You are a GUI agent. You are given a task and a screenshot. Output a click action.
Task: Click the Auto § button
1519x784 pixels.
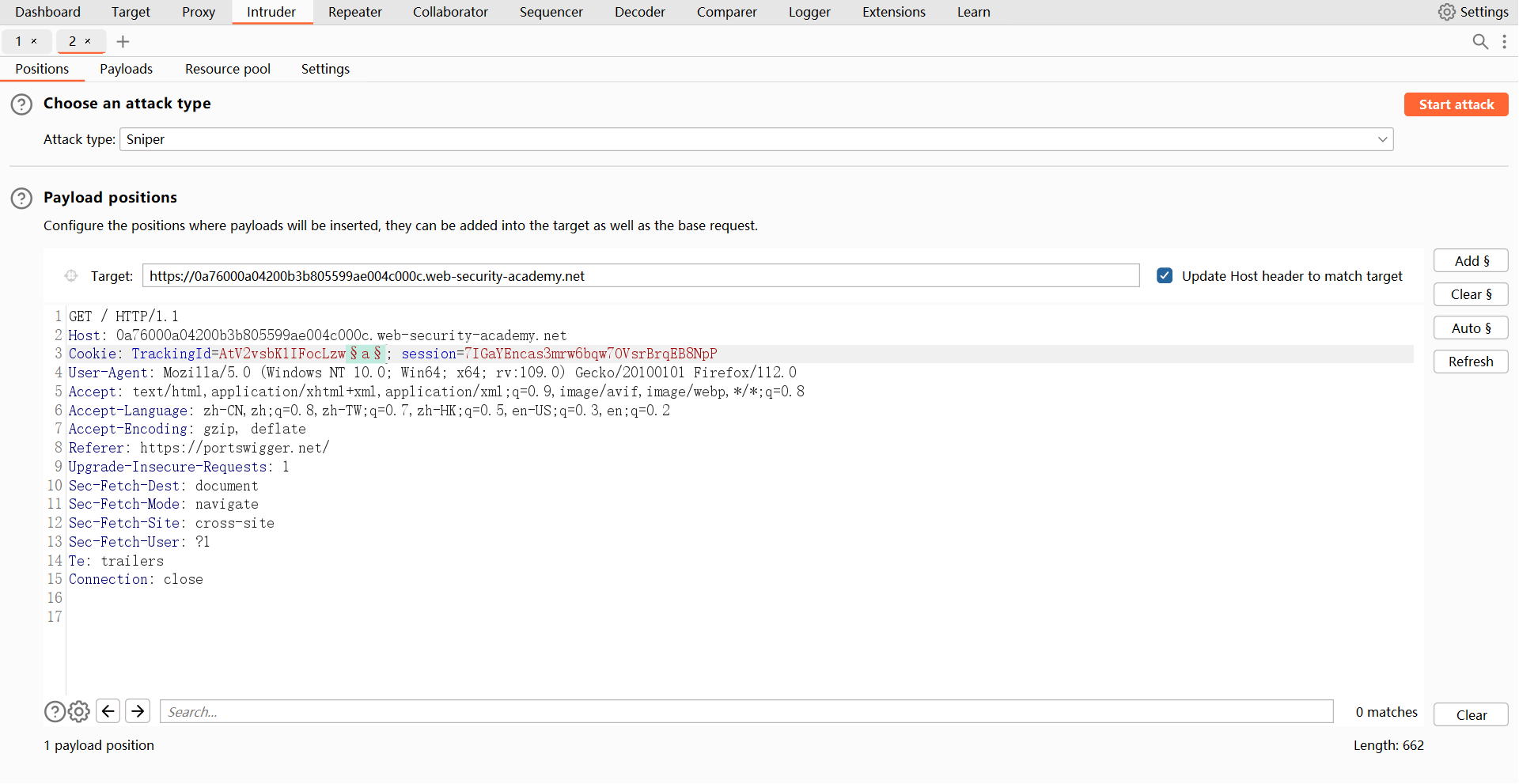[x=1471, y=328]
